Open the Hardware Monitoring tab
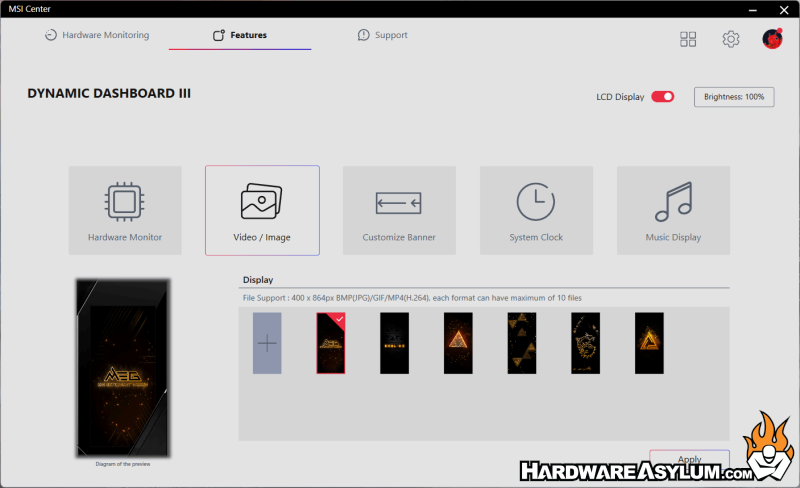Viewport: 800px width, 488px height. 97,35
